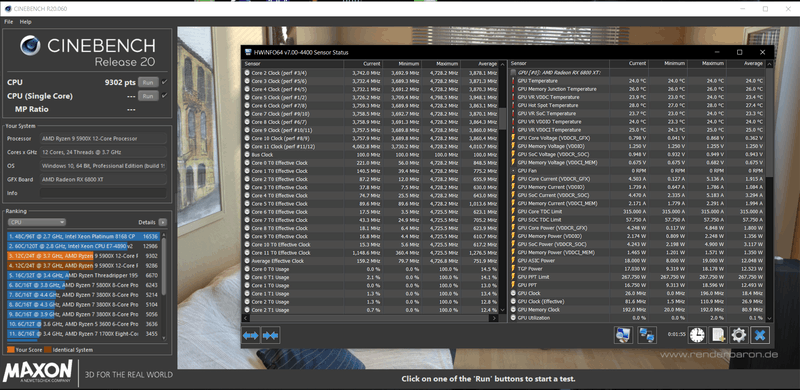Reset the HWiNFO clock timer icon
The width and height of the screenshot is (800, 390).
(697, 335)
